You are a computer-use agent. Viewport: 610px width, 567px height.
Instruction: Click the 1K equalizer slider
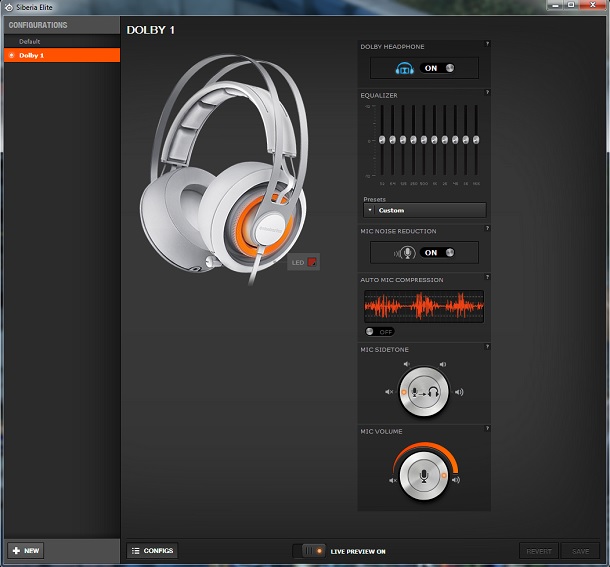pos(435,140)
